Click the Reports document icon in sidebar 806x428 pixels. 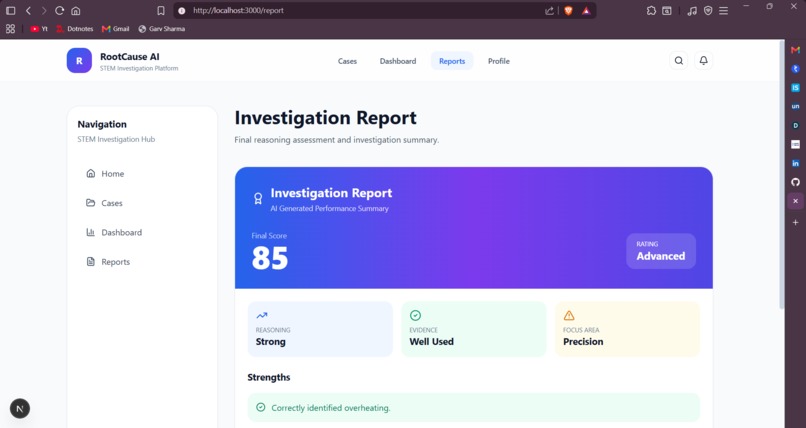tap(90, 262)
